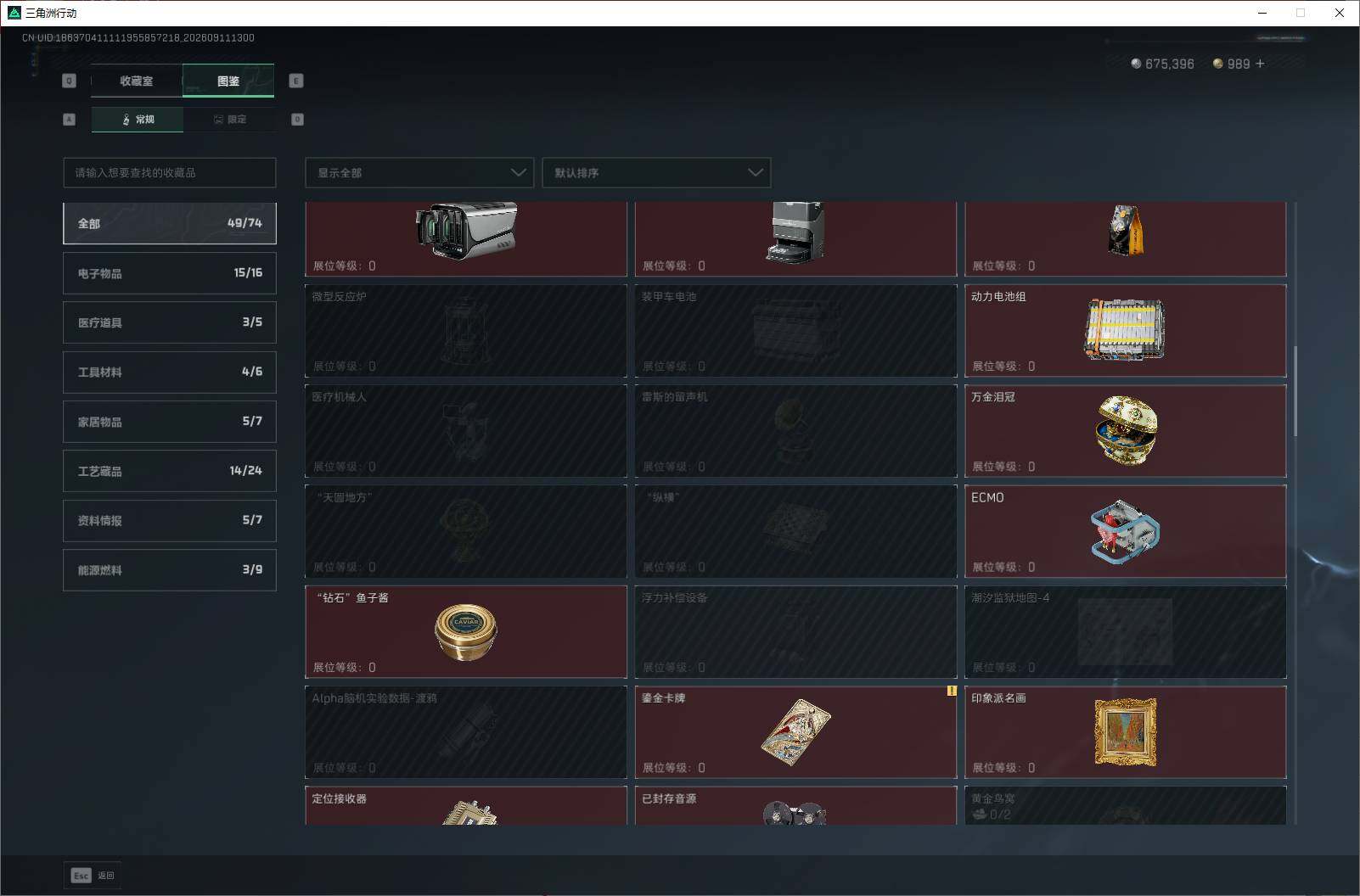Click the plus icon beside 989 currency
The image size is (1360, 896).
[1260, 64]
